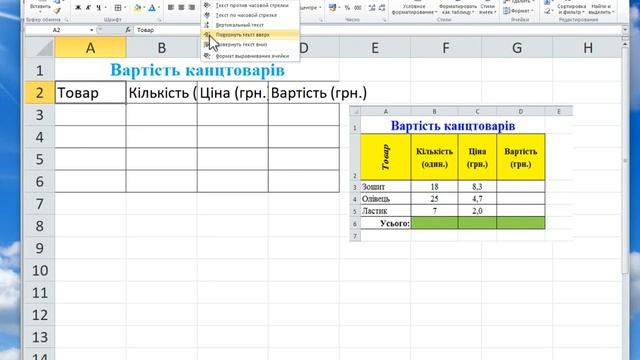The height and width of the screenshot is (360, 640).
Task: Choose the counterclockwise text orientation menu item
Action: click(251, 5)
